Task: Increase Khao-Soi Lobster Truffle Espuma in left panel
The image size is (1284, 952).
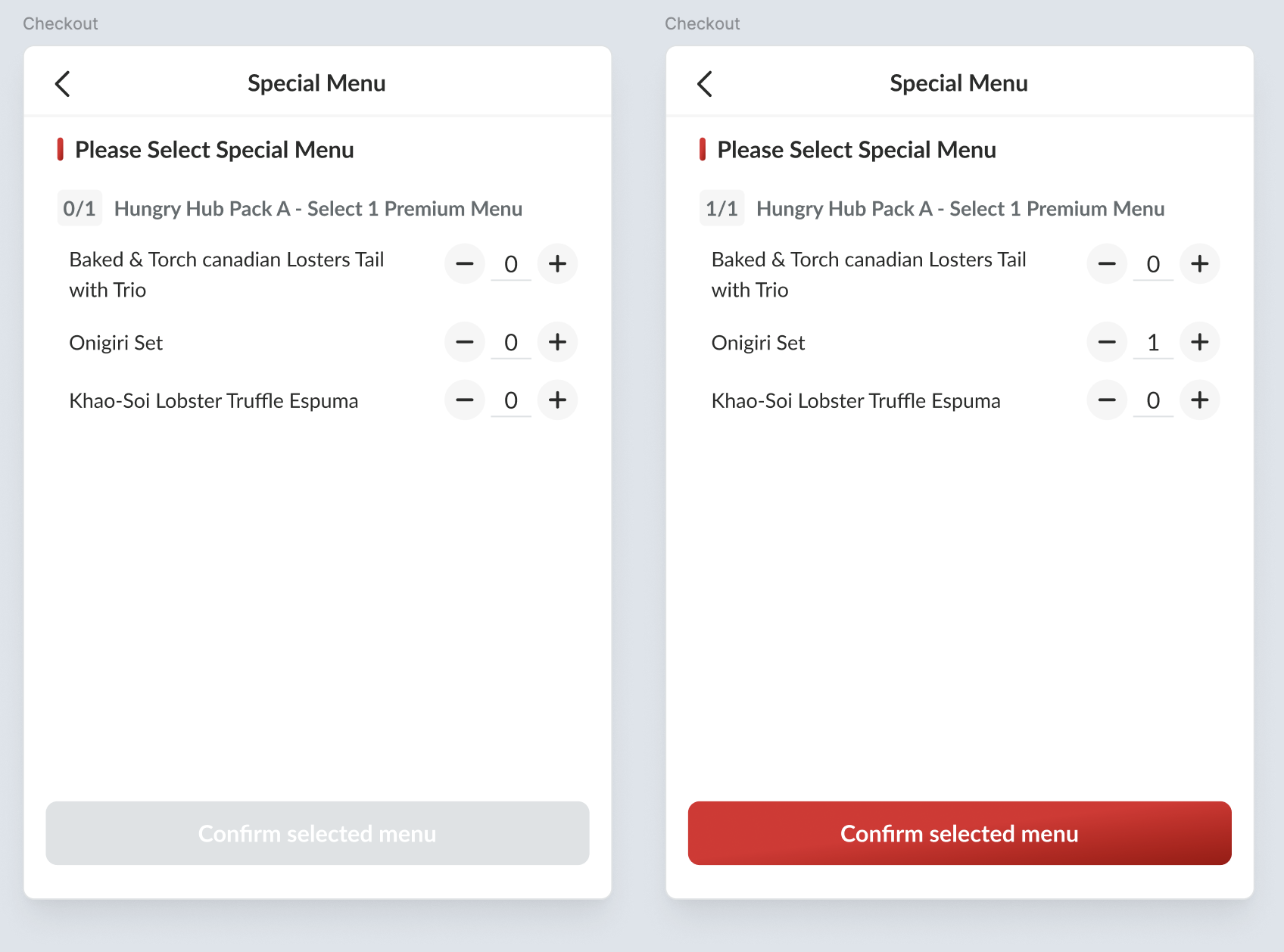Action: [x=557, y=400]
